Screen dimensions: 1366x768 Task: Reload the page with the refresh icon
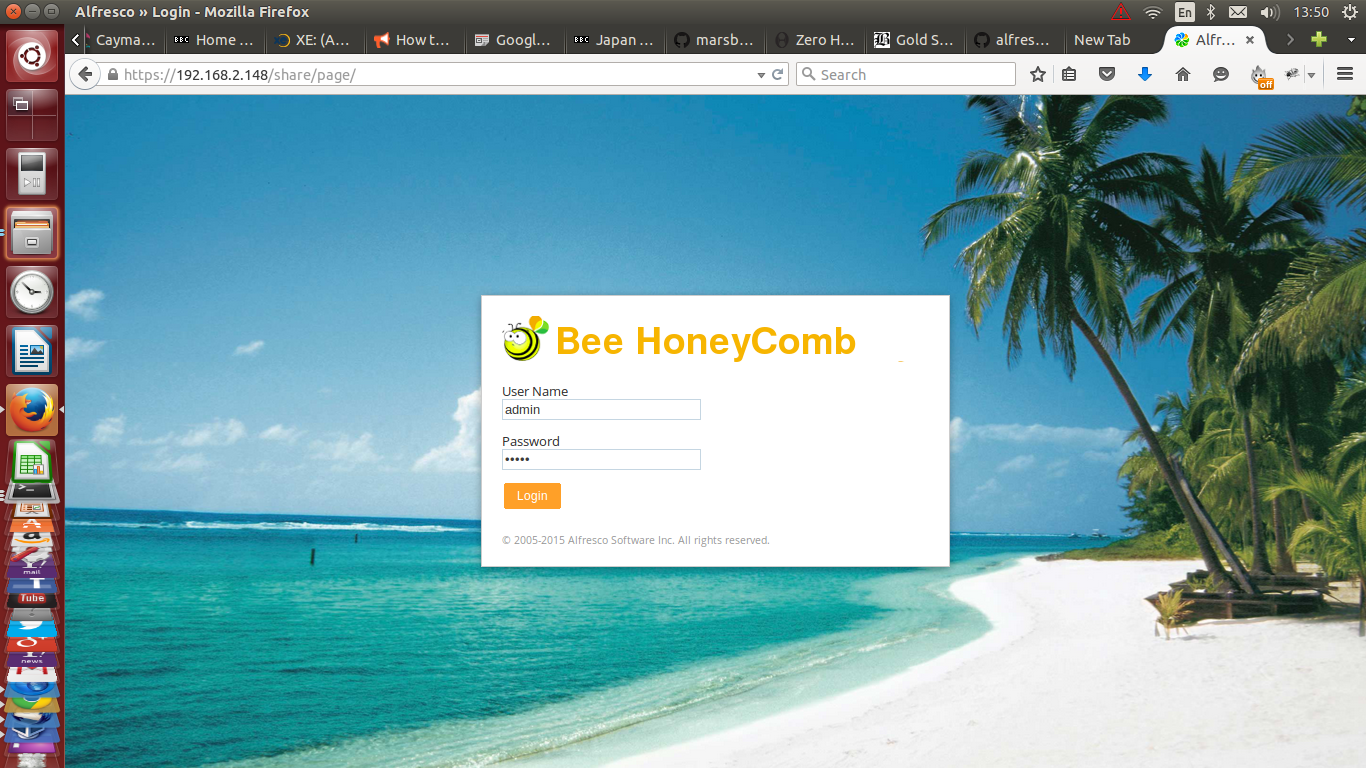(777, 75)
